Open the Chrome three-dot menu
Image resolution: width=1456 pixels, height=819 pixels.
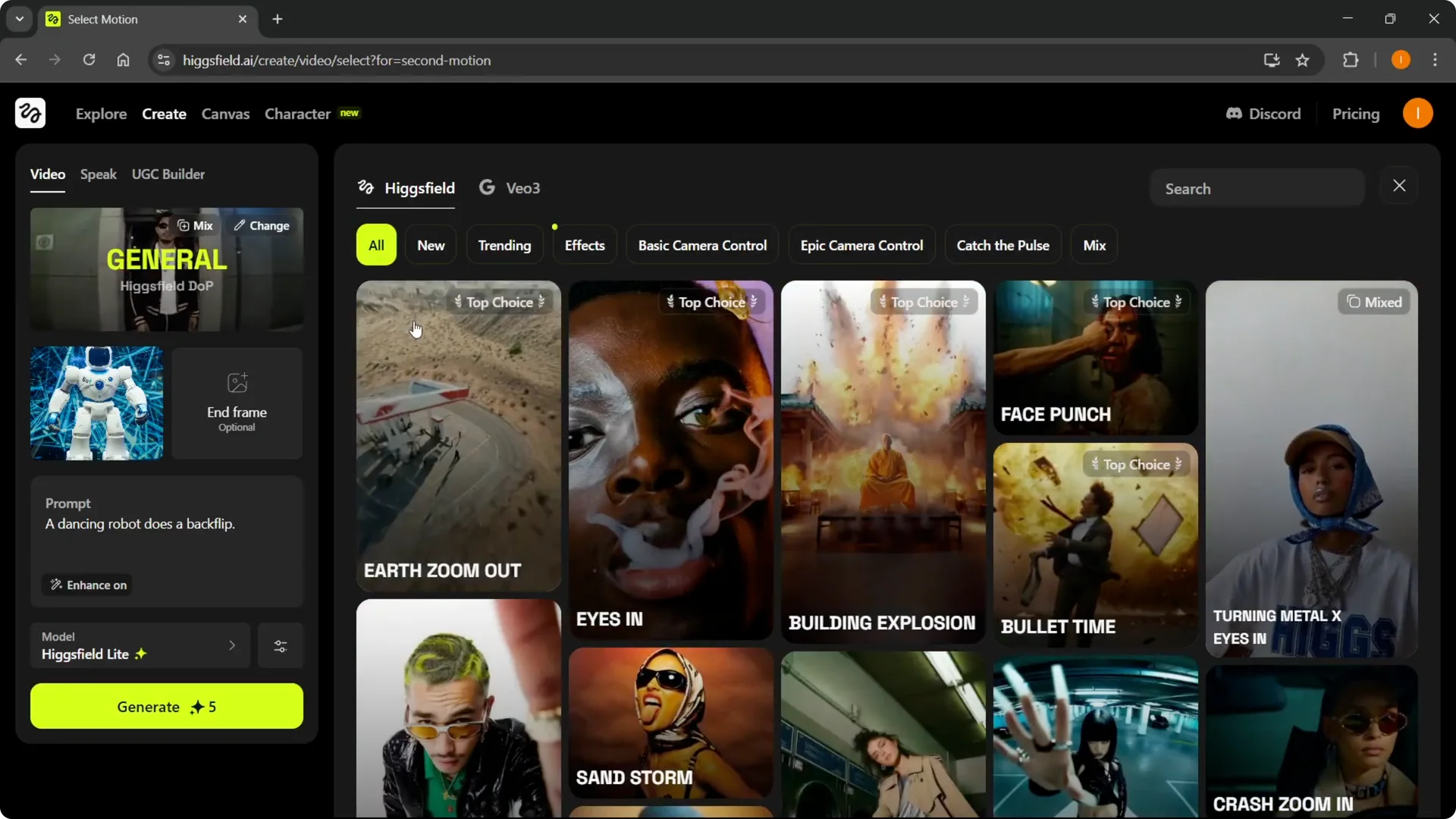tap(1435, 61)
